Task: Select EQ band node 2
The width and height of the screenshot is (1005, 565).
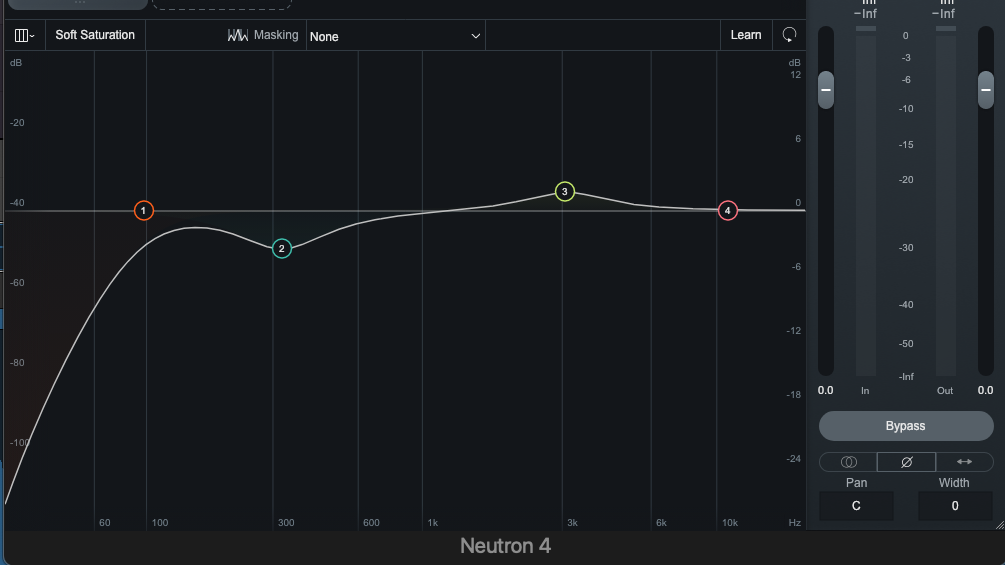Action: [282, 249]
